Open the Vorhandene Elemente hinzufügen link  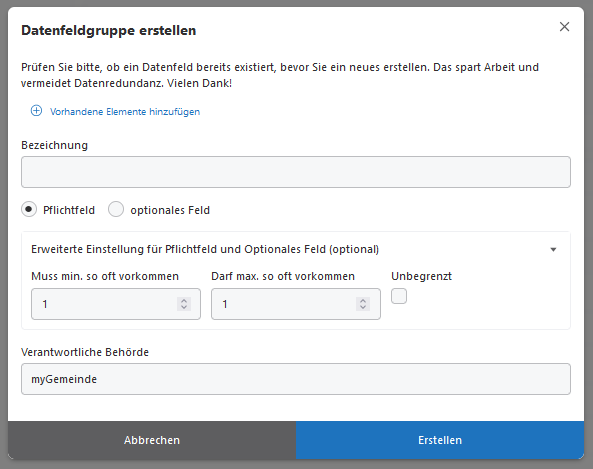click(x=125, y=112)
